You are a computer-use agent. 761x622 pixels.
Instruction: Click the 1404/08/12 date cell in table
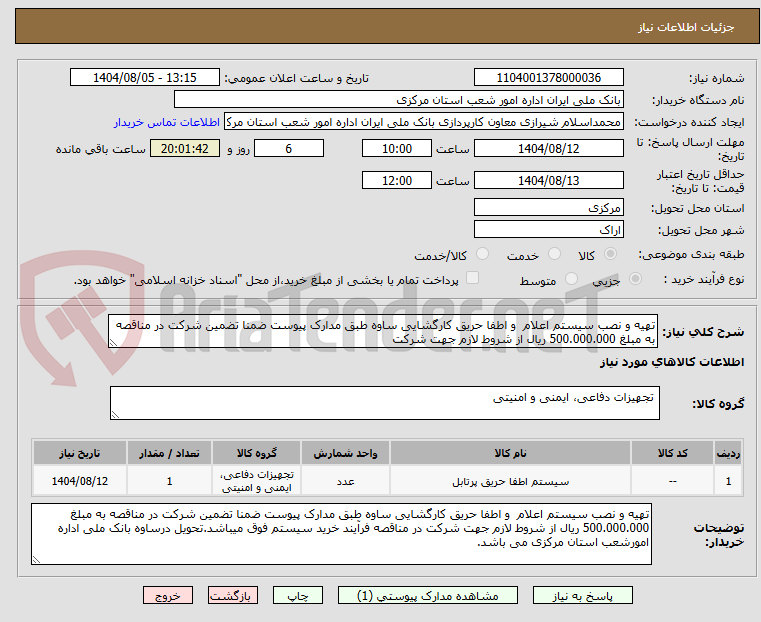coord(80,481)
